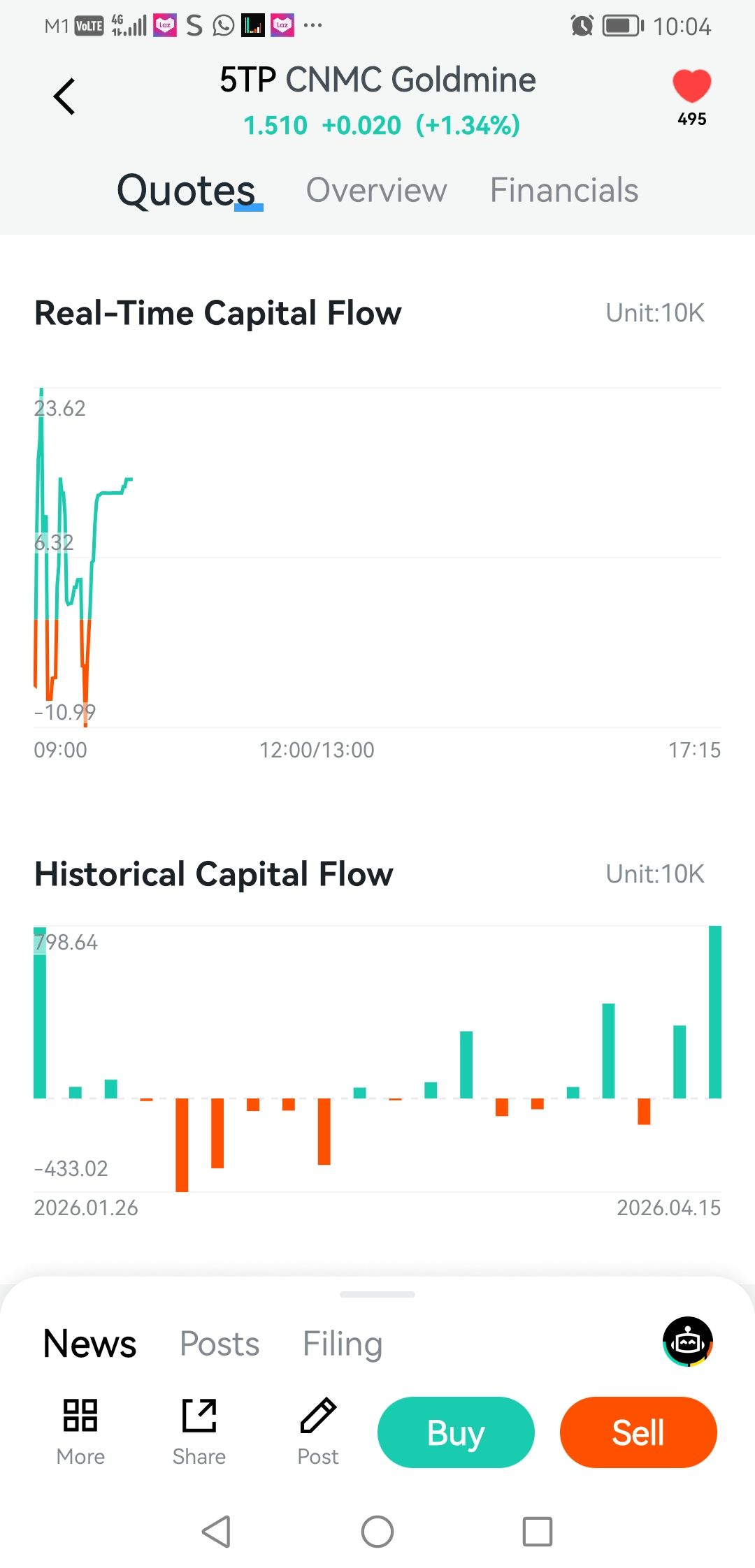This screenshot has height=1568, width=755.
Task: Open the robot assistant icon
Action: 688,1342
